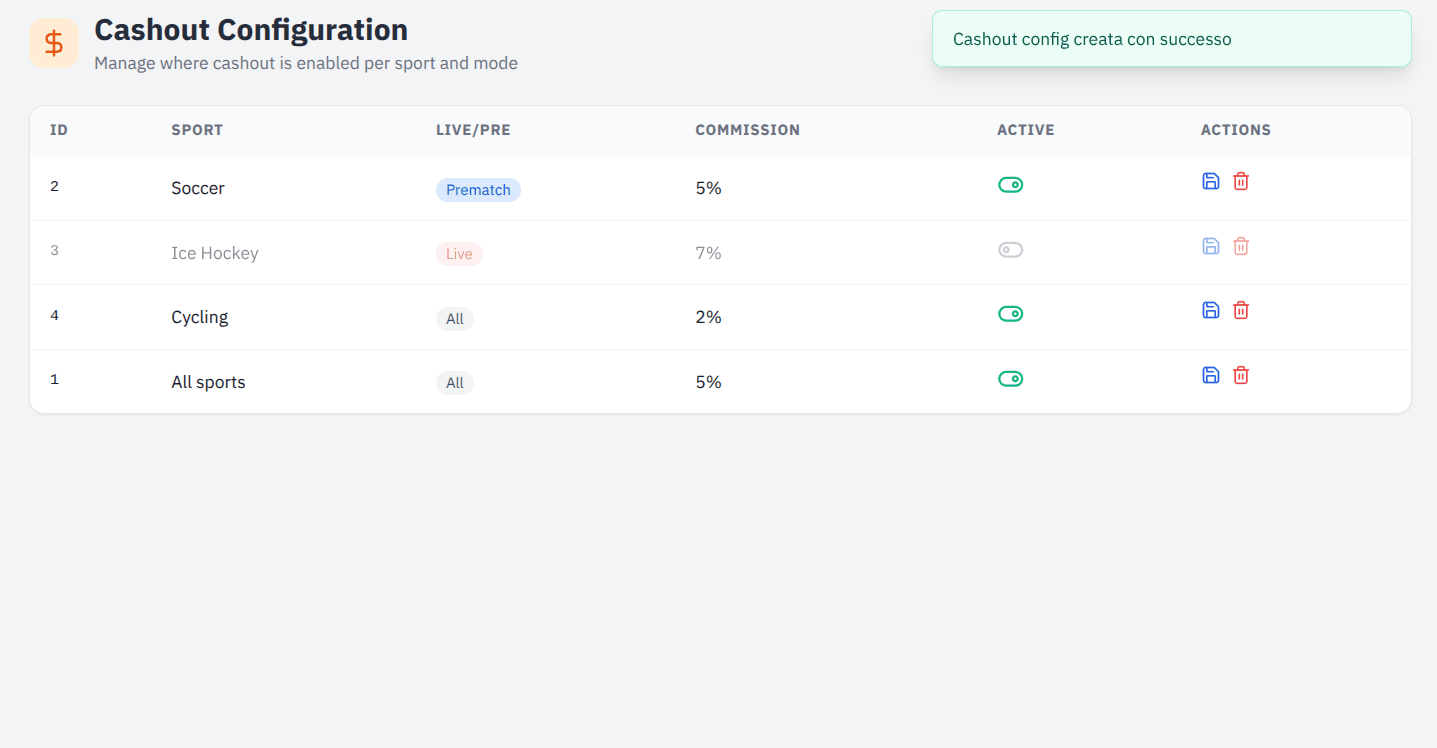This screenshot has width=1437, height=748.
Task: Switch off All sports active toggle
Action: tap(1010, 379)
